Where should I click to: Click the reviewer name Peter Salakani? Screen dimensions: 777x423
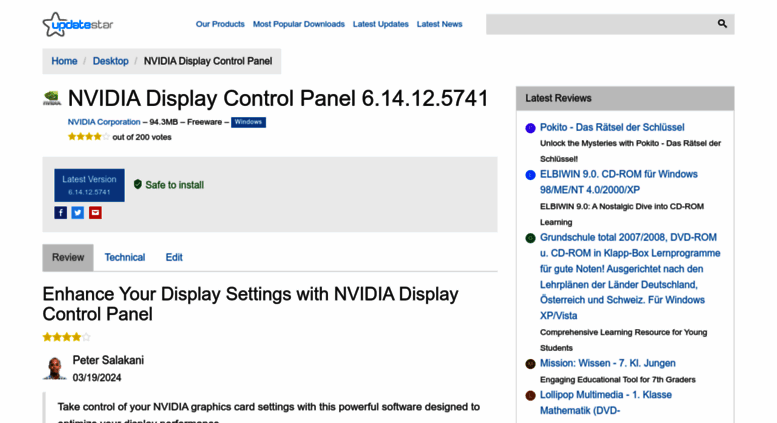[108, 360]
